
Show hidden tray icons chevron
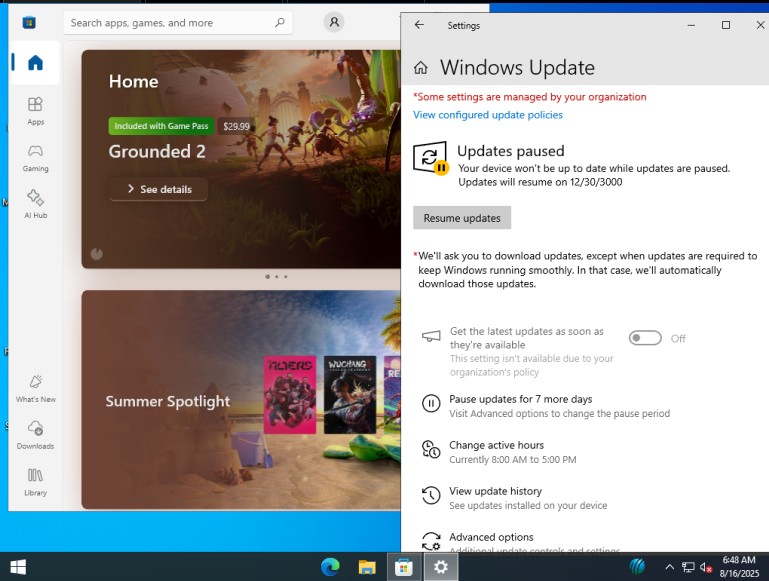[669, 567]
